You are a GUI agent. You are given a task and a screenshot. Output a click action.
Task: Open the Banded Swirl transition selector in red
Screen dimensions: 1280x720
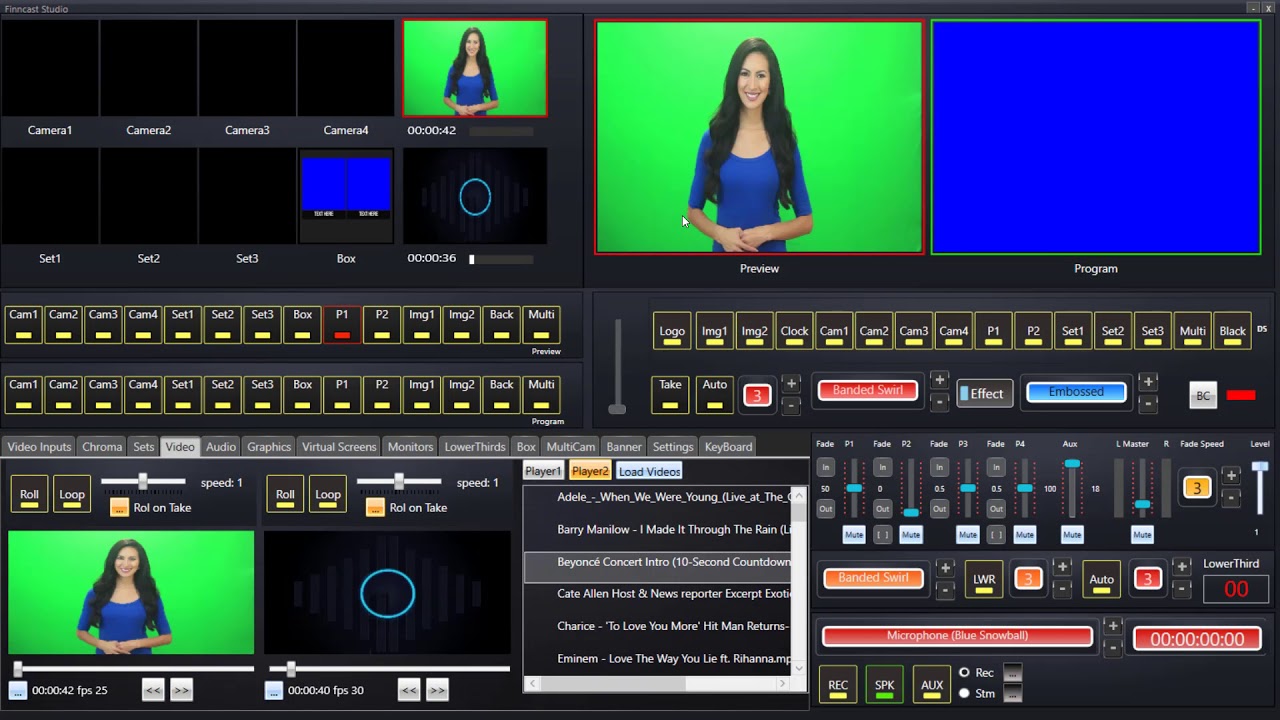coord(868,391)
